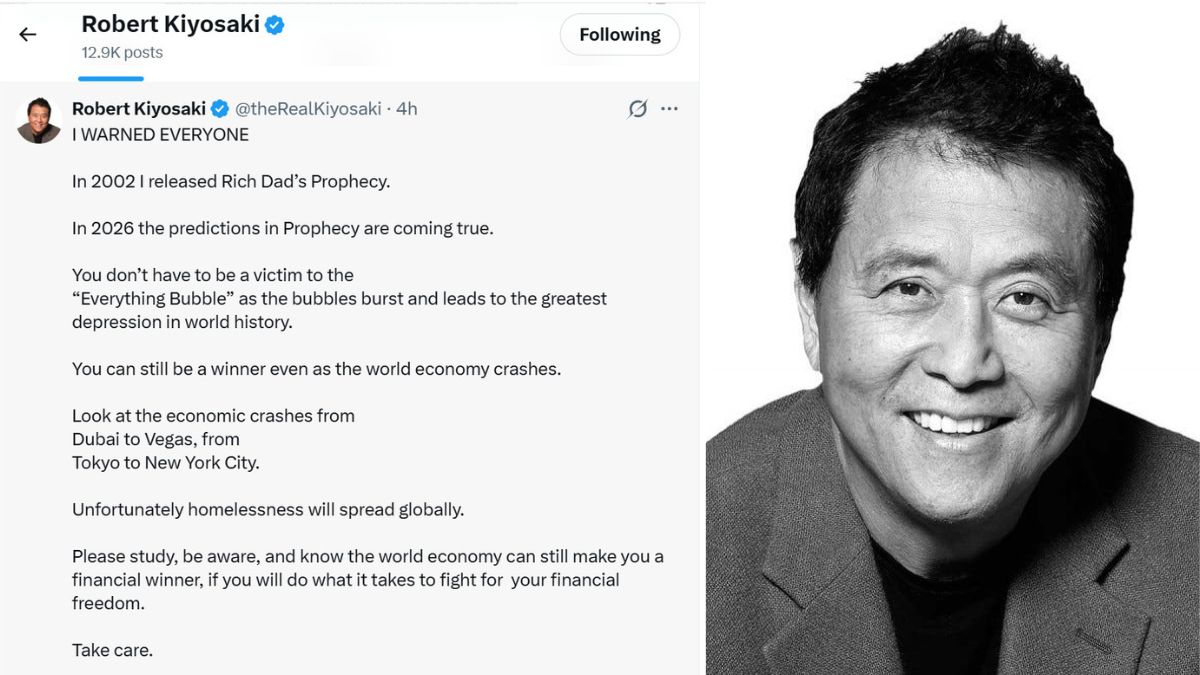
Task: Click the 12.9K posts count
Action: click(x=122, y=52)
